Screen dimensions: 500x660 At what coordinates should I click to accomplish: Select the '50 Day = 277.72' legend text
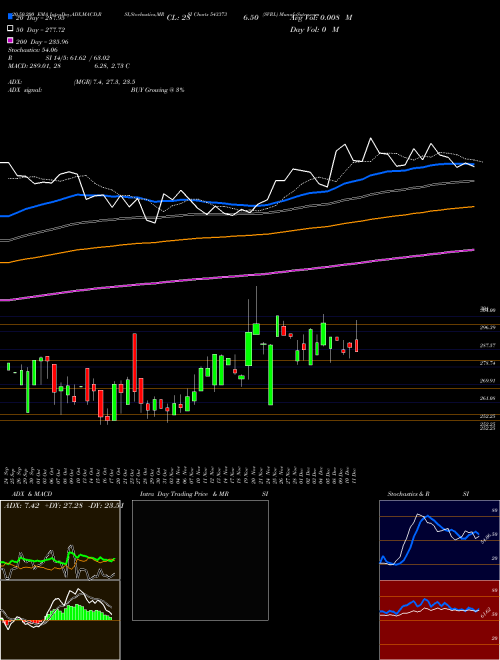41,29
